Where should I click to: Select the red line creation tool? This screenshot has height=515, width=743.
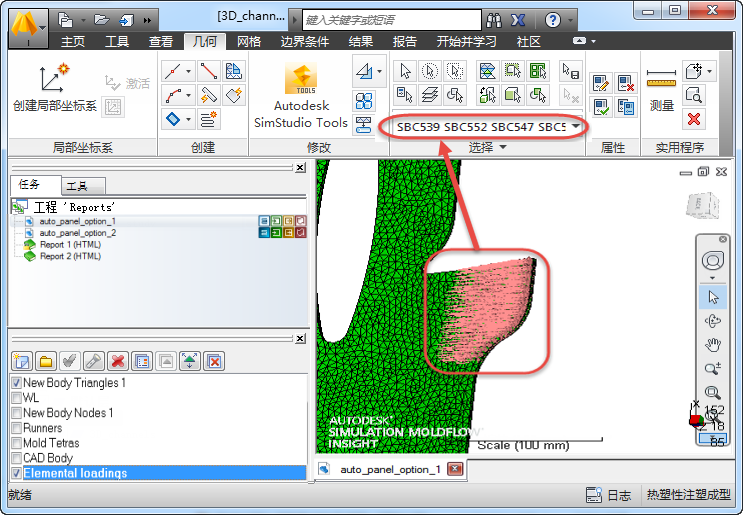(x=208, y=72)
